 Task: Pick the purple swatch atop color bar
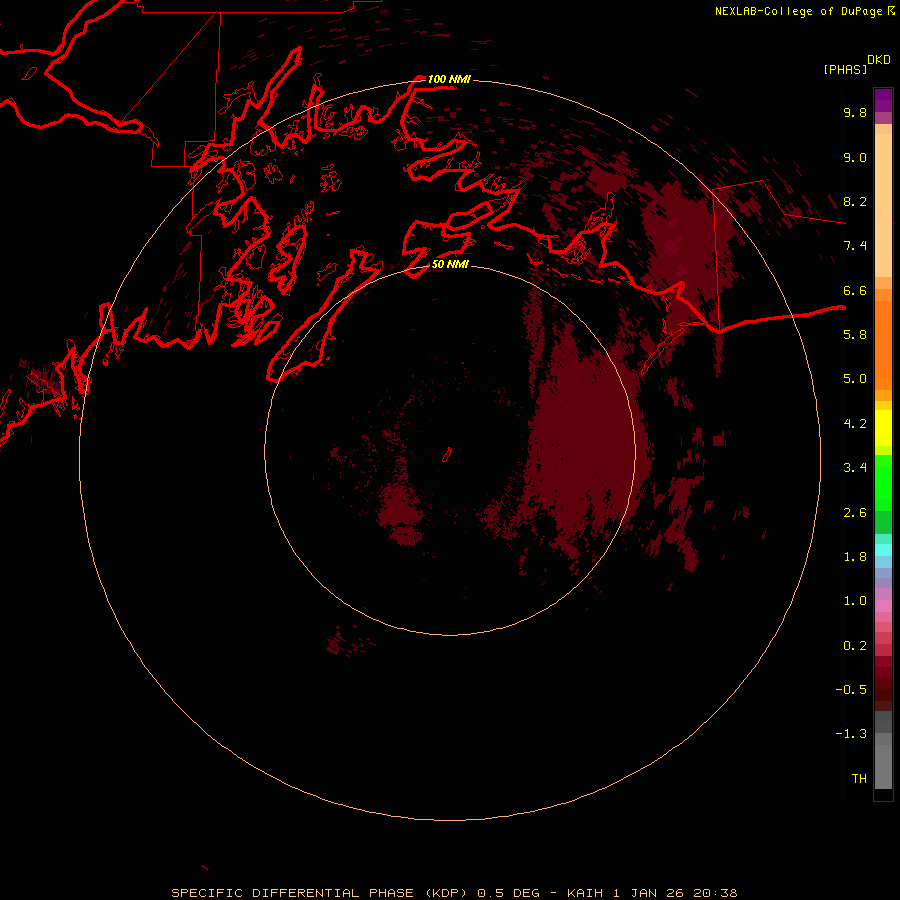point(883,100)
